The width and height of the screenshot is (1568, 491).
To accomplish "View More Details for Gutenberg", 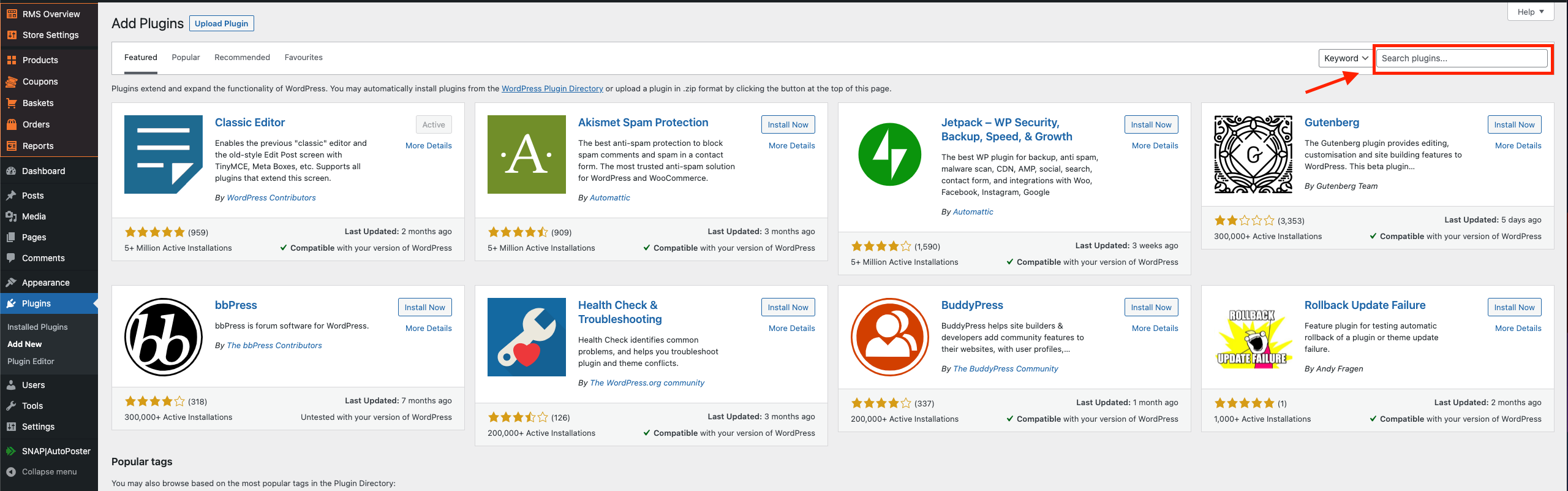I will (1518, 146).
